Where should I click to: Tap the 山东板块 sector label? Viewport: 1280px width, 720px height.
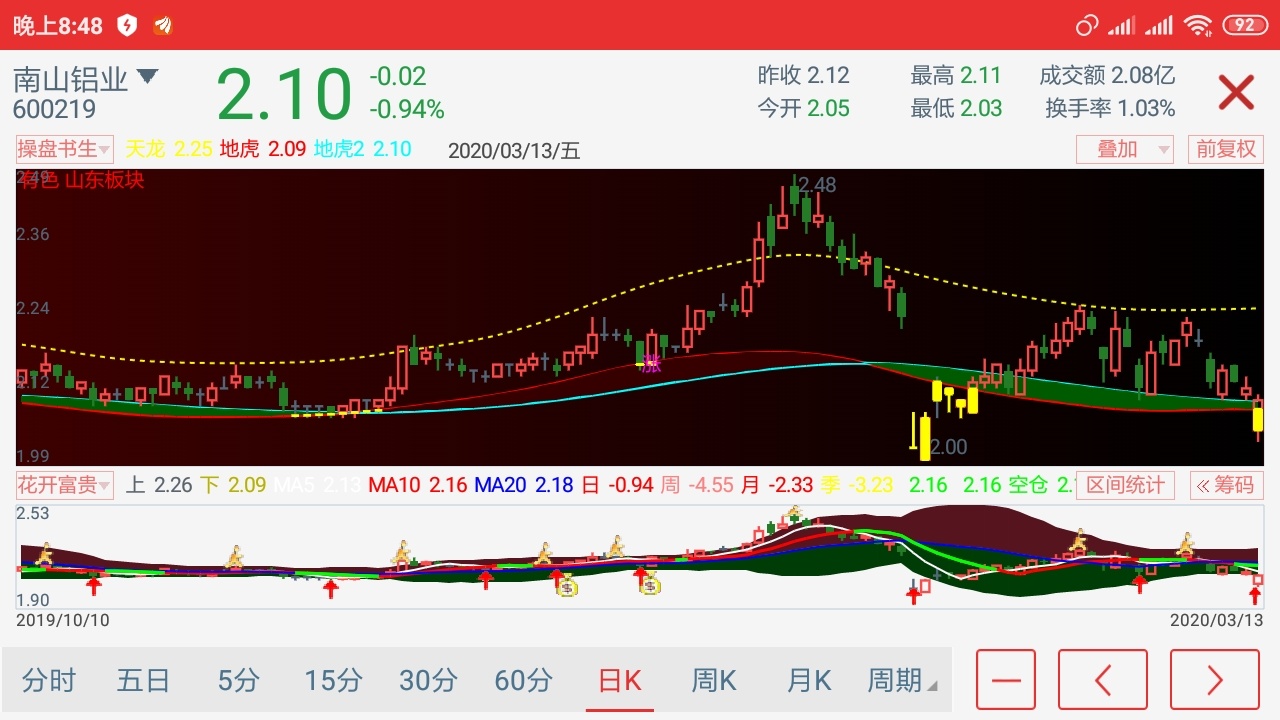(105, 180)
